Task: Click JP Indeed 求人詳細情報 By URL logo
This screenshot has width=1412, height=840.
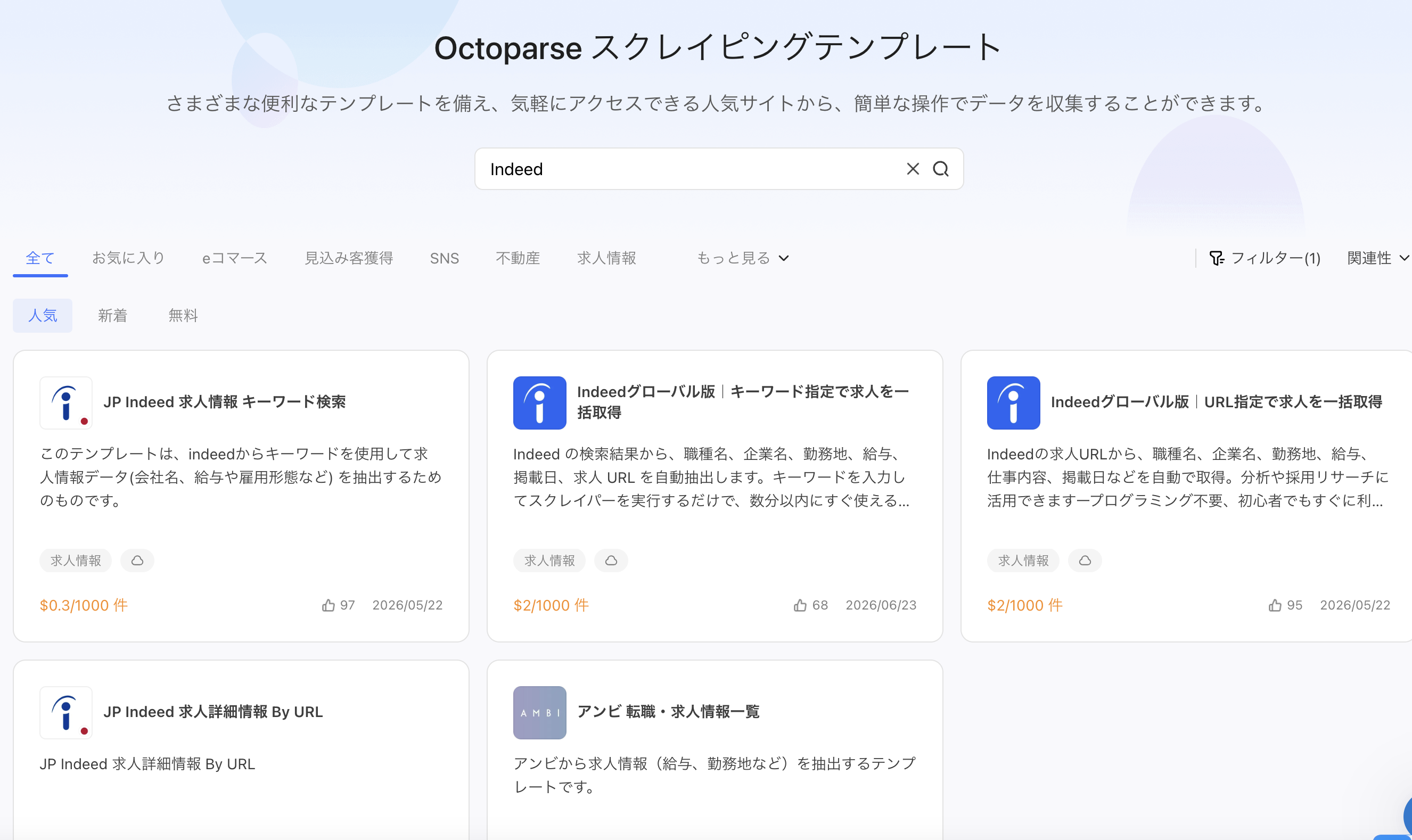Action: pos(65,712)
